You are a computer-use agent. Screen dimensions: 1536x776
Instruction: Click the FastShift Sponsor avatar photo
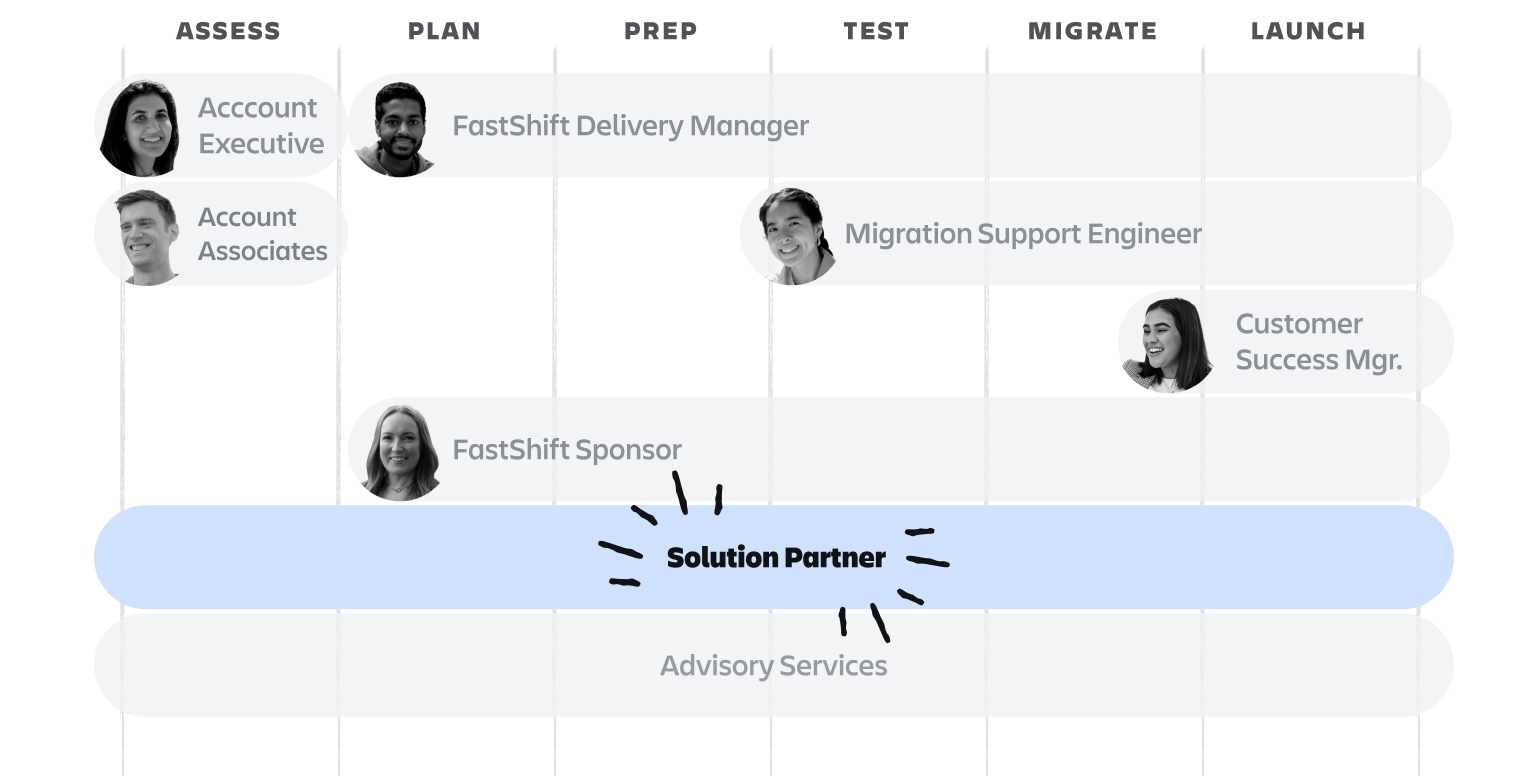399,452
